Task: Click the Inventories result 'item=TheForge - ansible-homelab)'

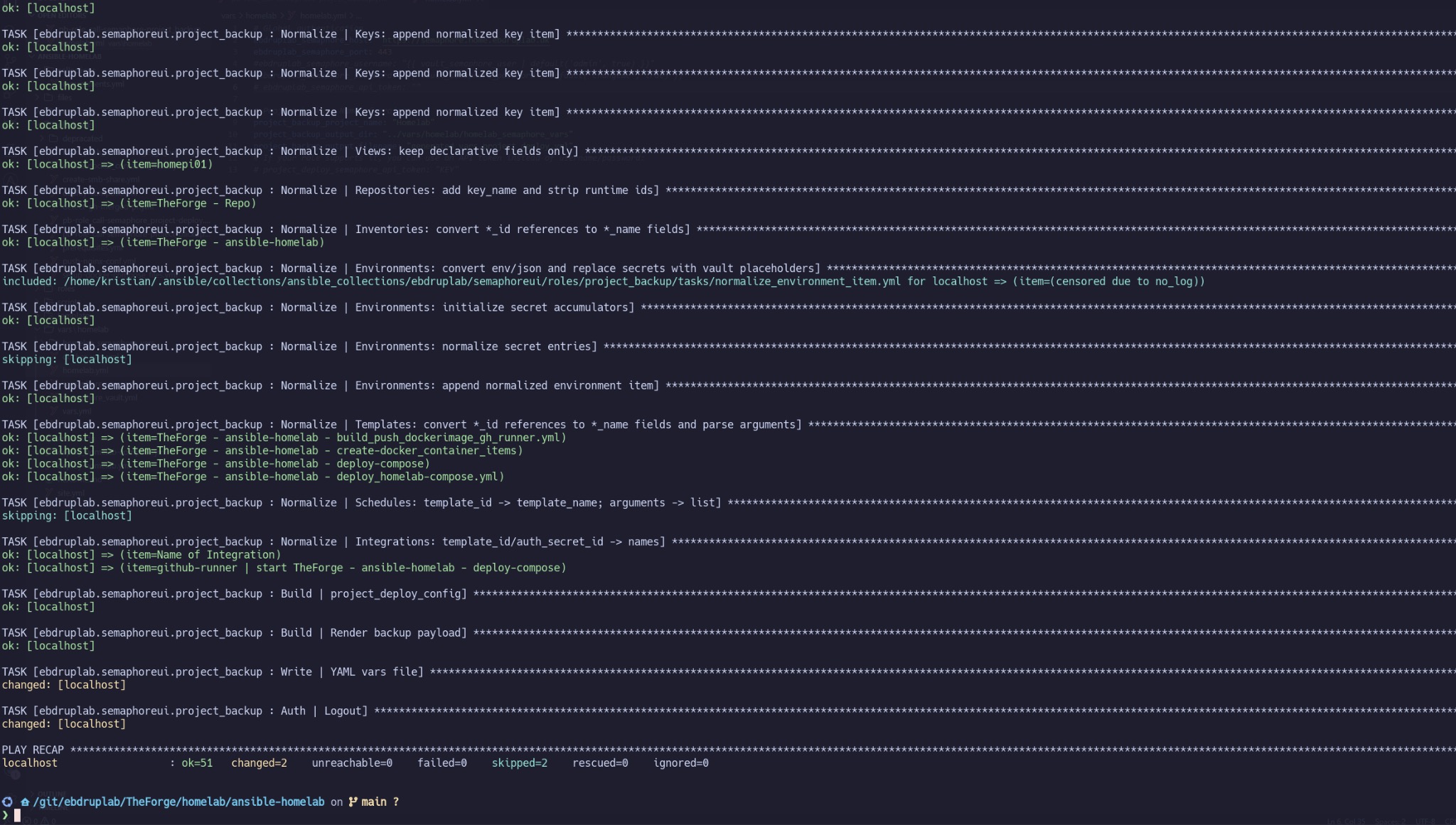Action: 164,242
